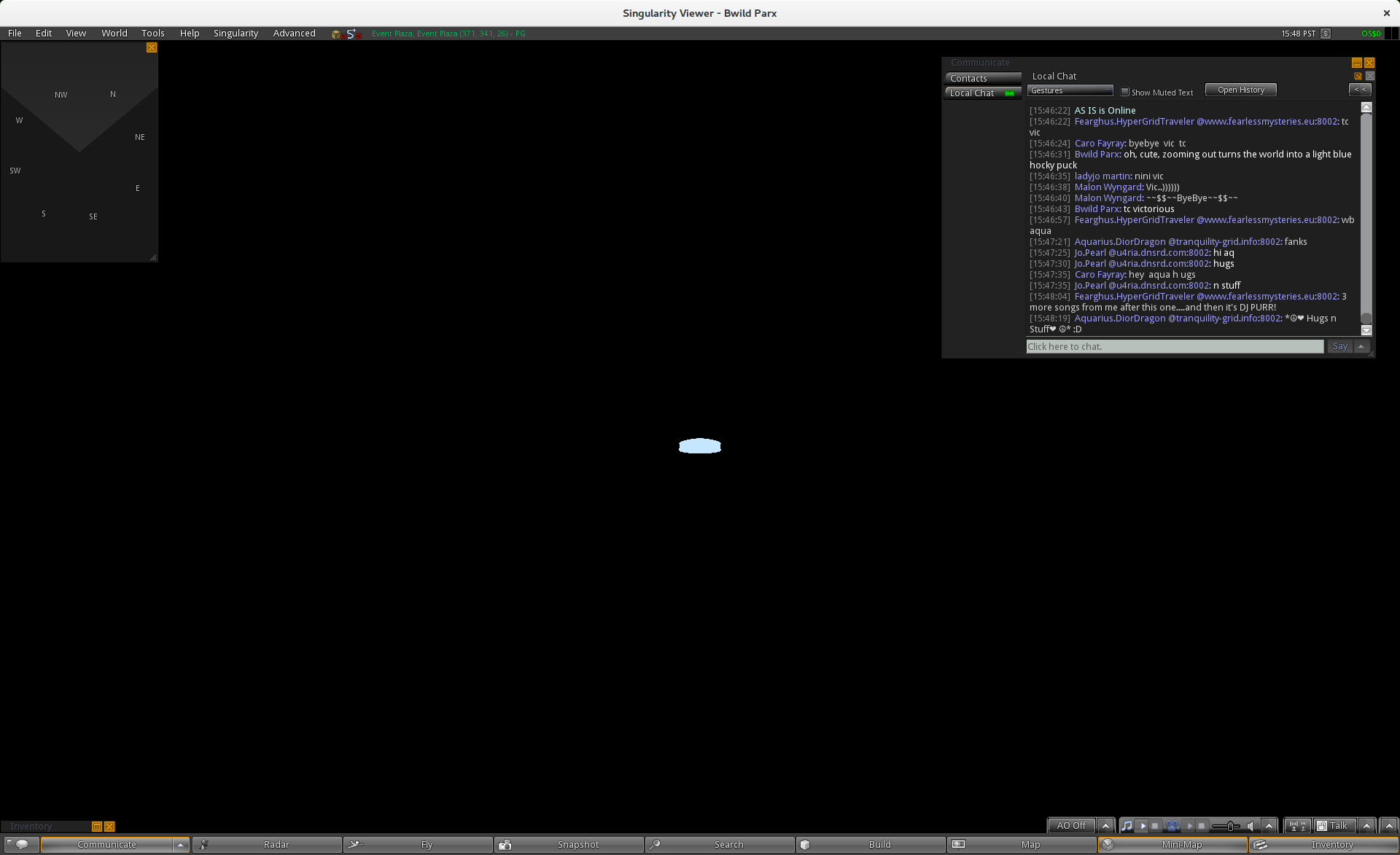Screen dimensions: 1400x855
Task: Close the mini-map panel
Action: 152,47
